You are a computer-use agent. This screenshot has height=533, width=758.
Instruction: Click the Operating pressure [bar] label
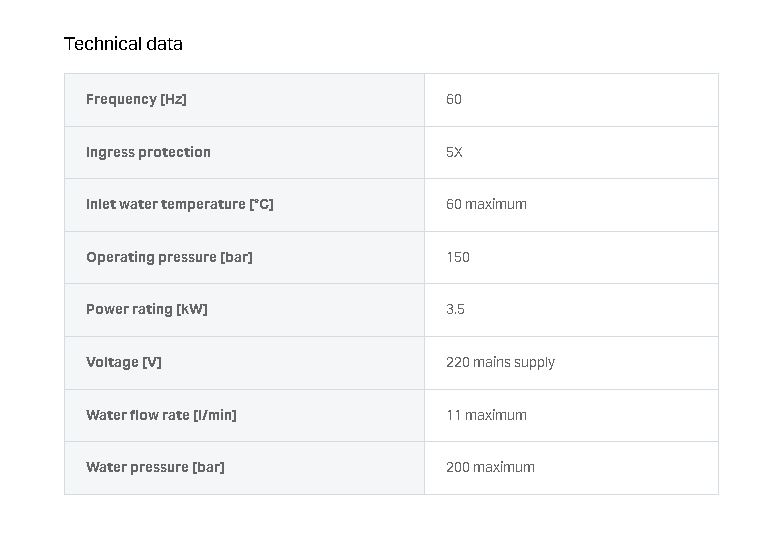pyautogui.click(x=169, y=257)
